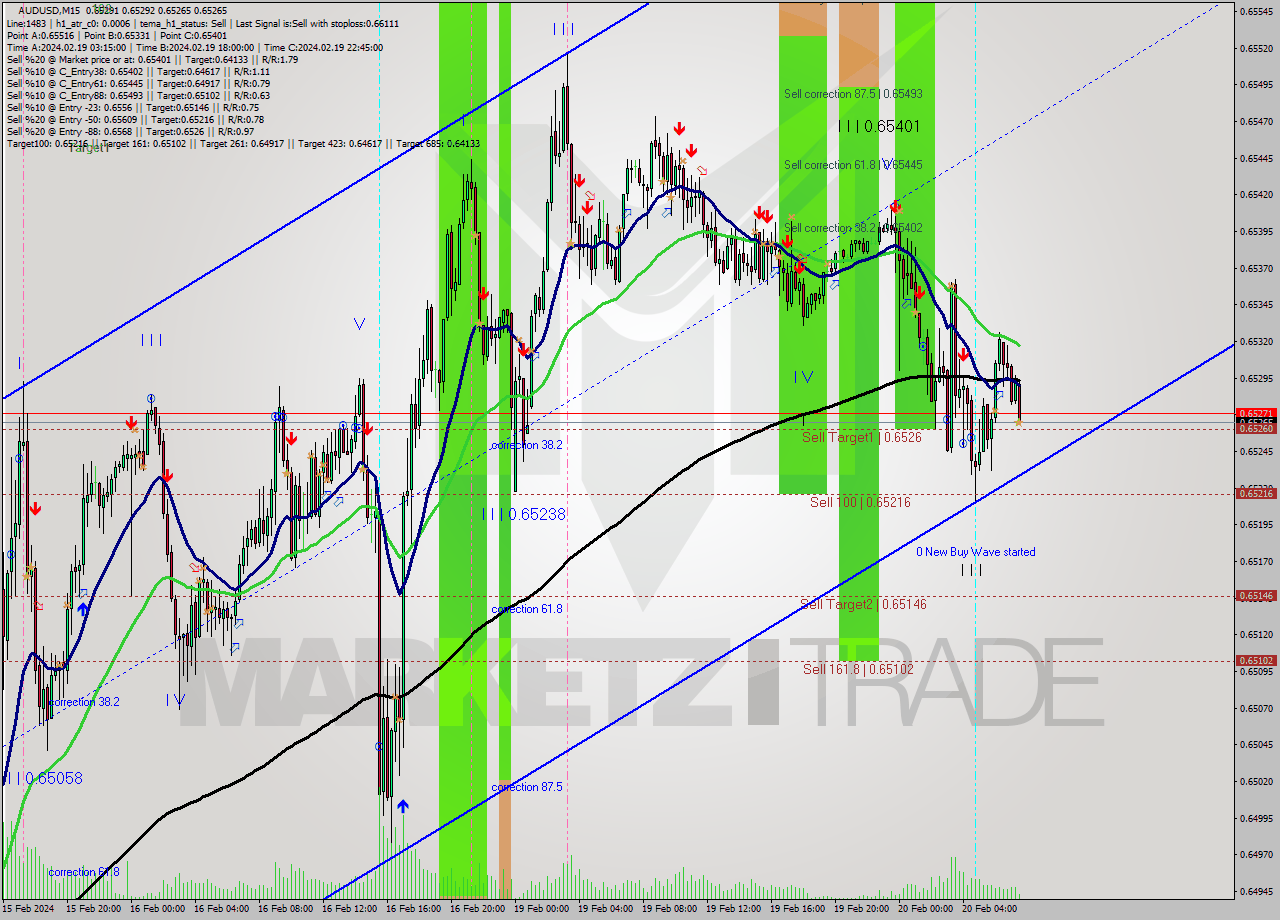
Task: Click the 'Time A:2024.02.19 03:15:00' header line
Action: coord(66,47)
